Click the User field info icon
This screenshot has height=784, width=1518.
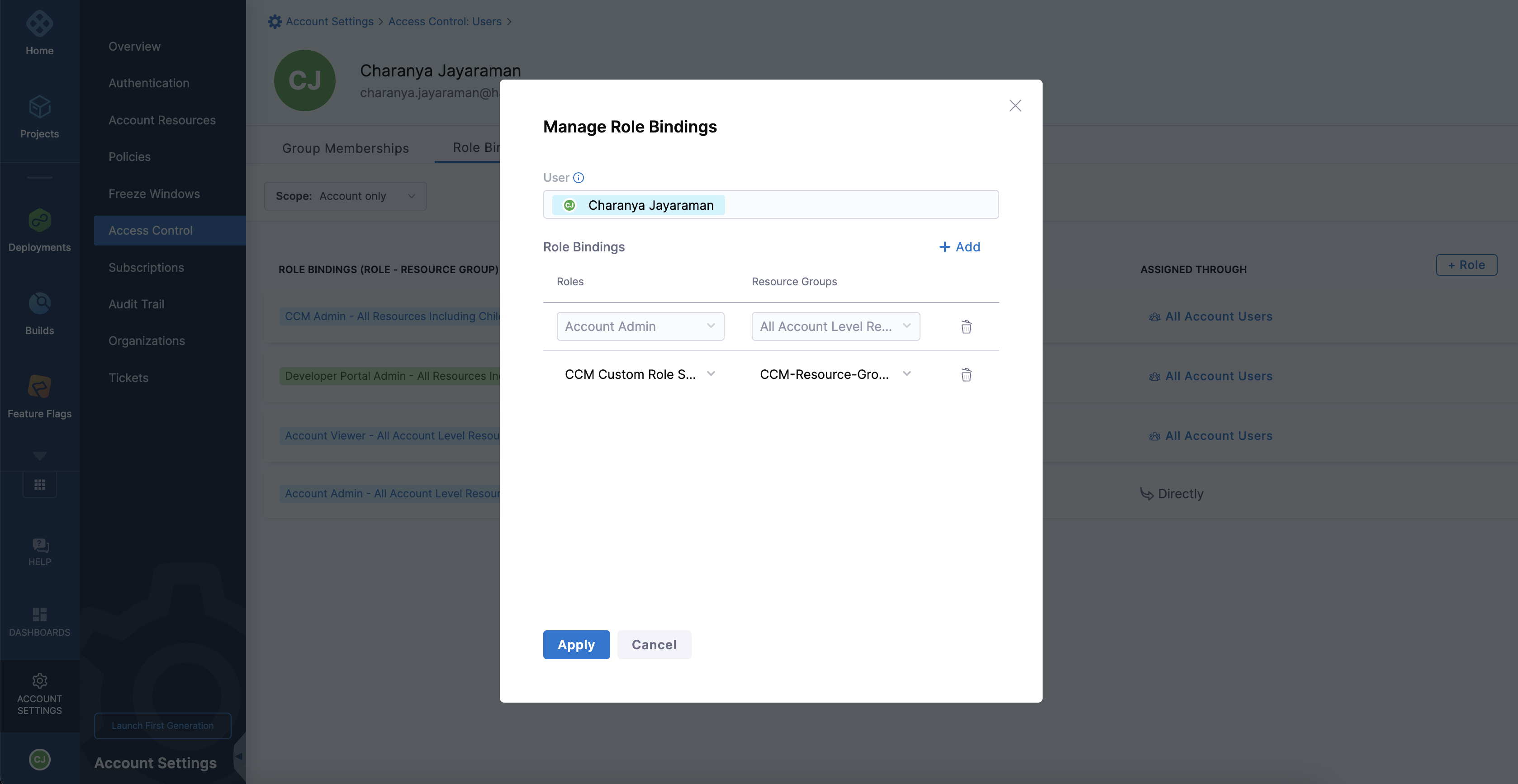(x=579, y=177)
